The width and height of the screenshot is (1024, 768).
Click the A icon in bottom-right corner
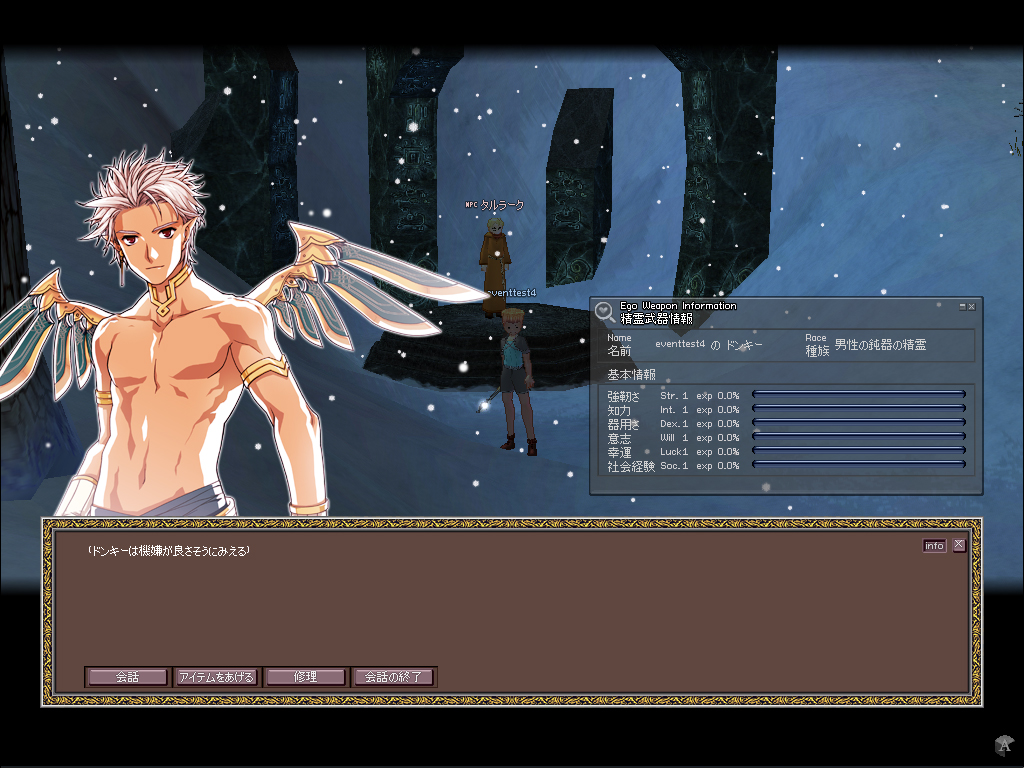1004,745
